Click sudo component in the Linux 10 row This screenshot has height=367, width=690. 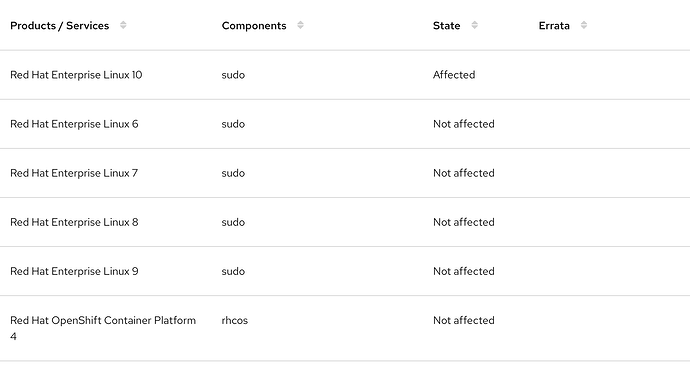(x=233, y=75)
